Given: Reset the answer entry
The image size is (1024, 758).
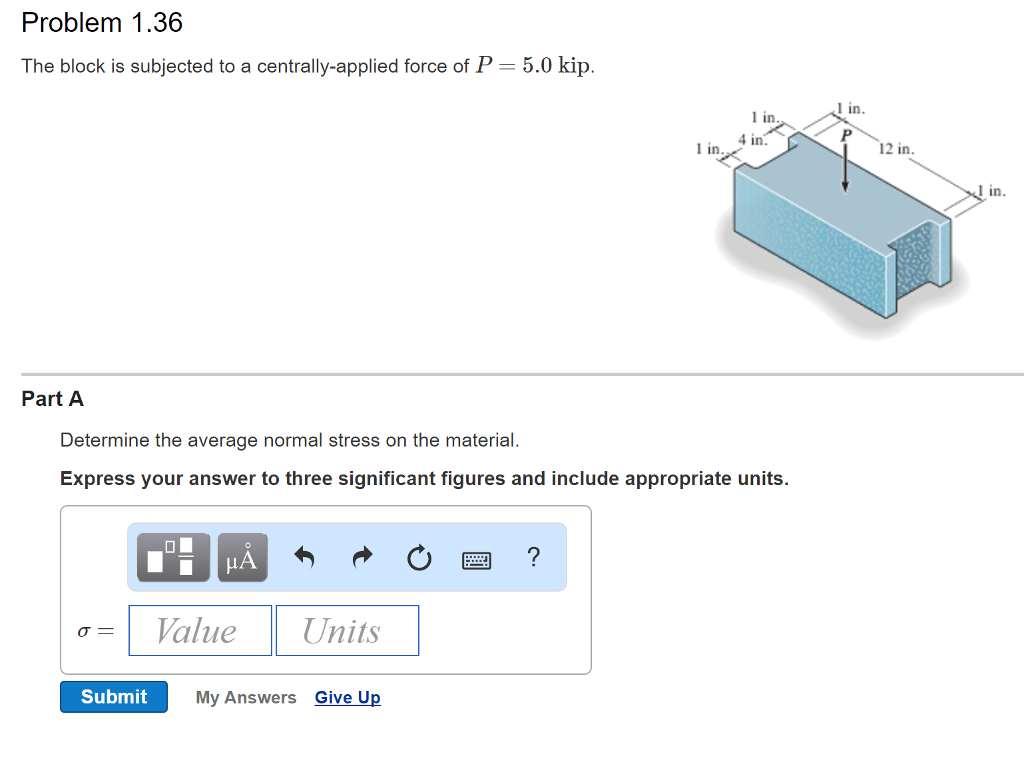Looking at the screenshot, I should [419, 558].
